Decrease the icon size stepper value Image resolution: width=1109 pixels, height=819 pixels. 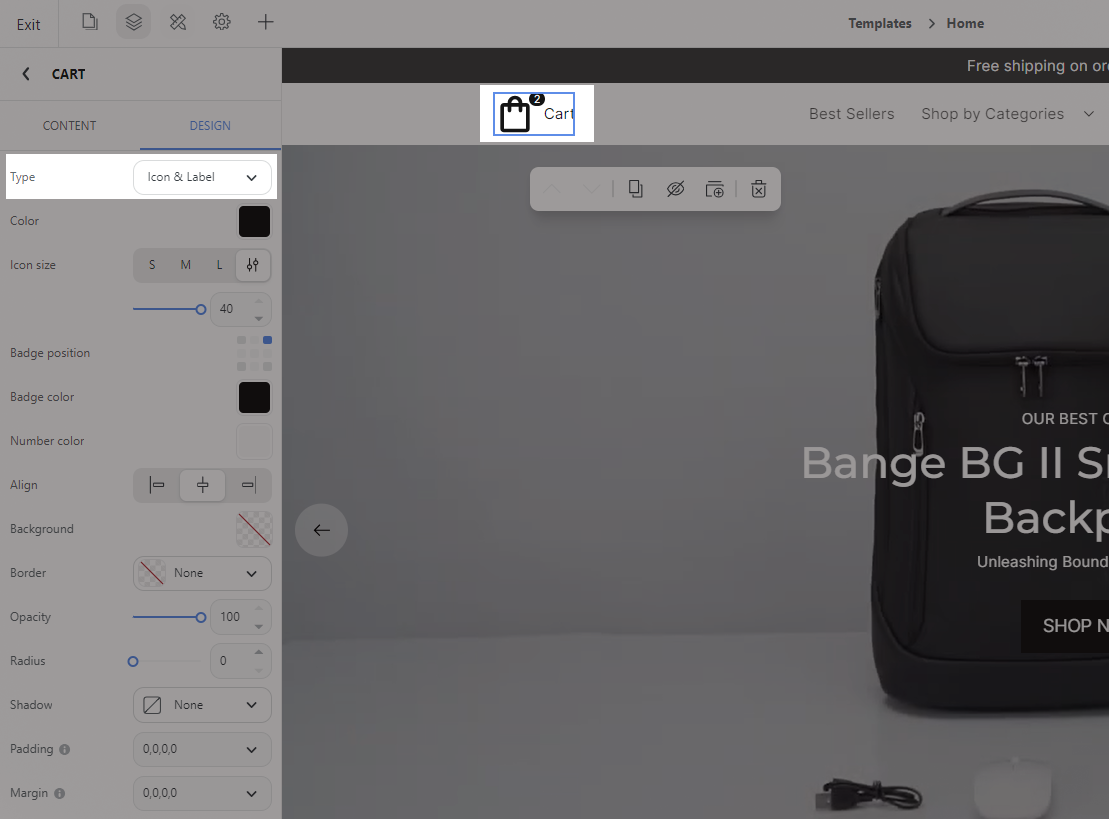point(259,318)
